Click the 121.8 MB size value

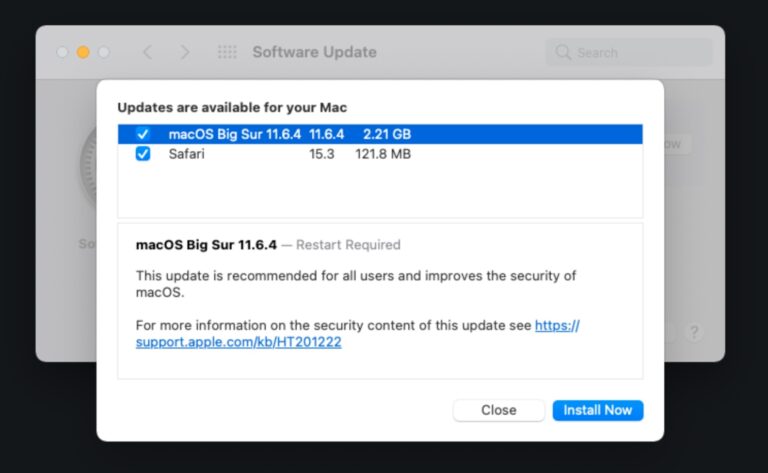point(383,154)
